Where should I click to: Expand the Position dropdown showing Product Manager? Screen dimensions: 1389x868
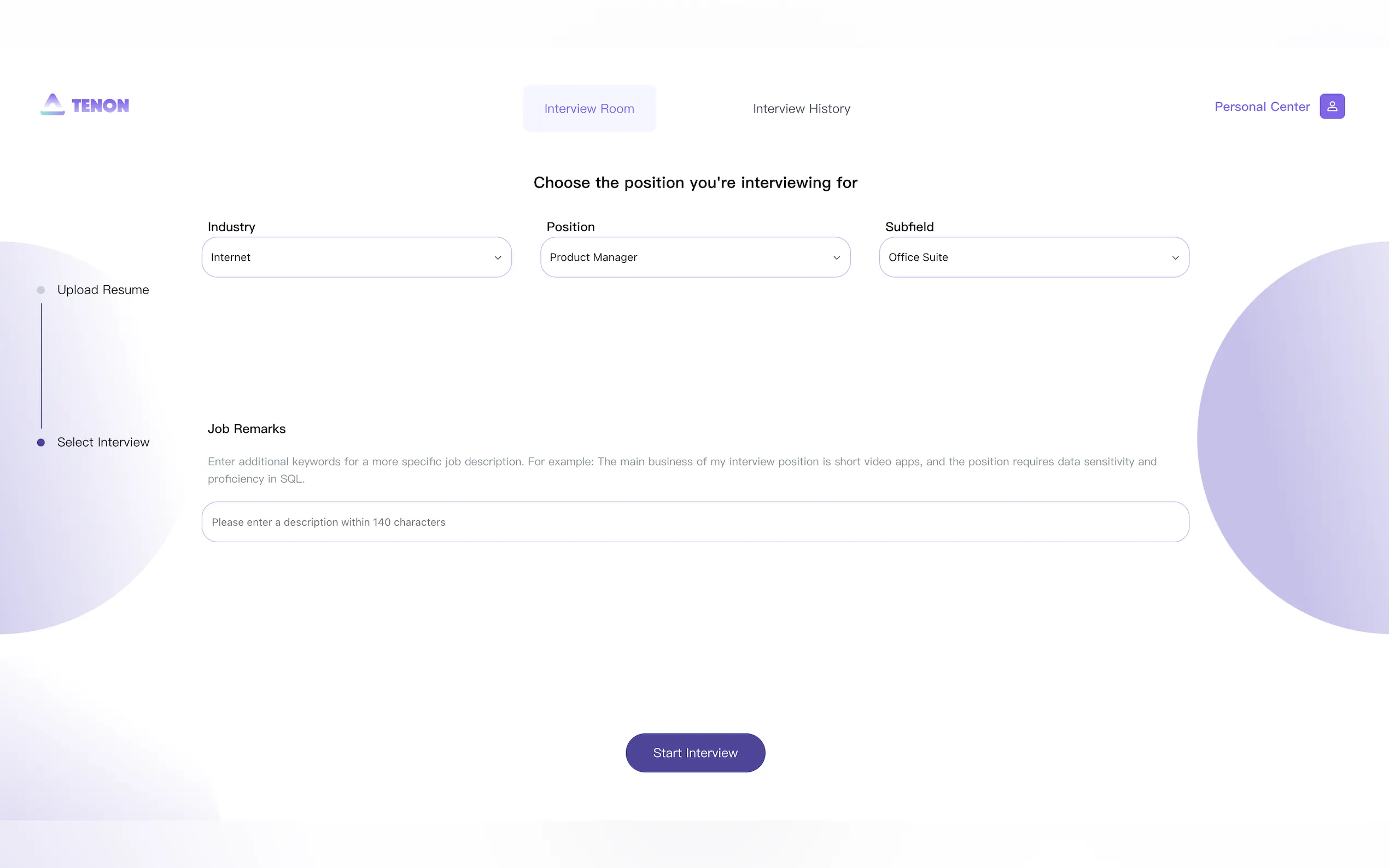(696, 257)
